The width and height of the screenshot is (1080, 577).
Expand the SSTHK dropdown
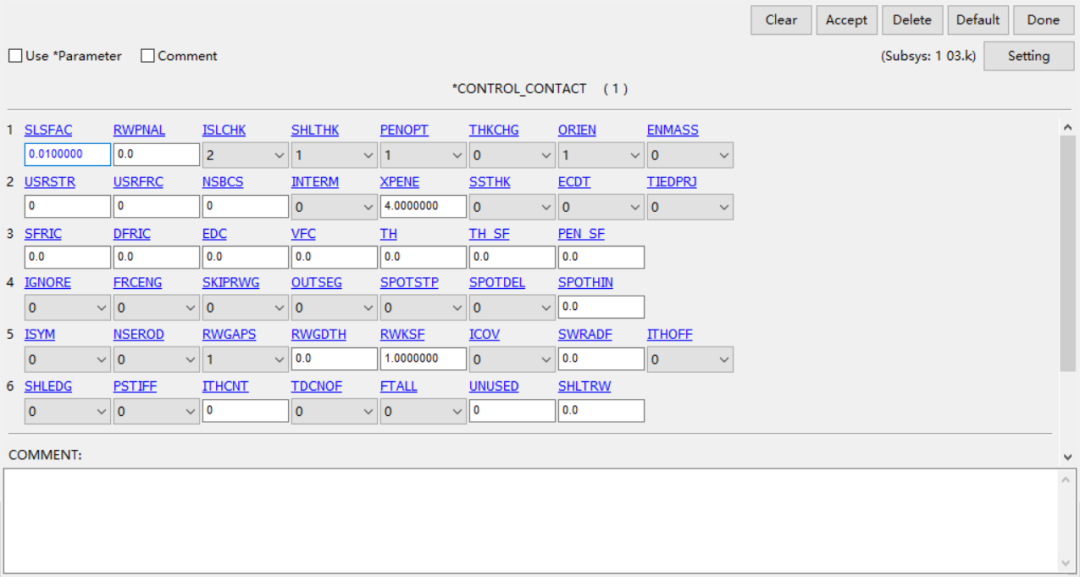pyautogui.click(x=512, y=207)
